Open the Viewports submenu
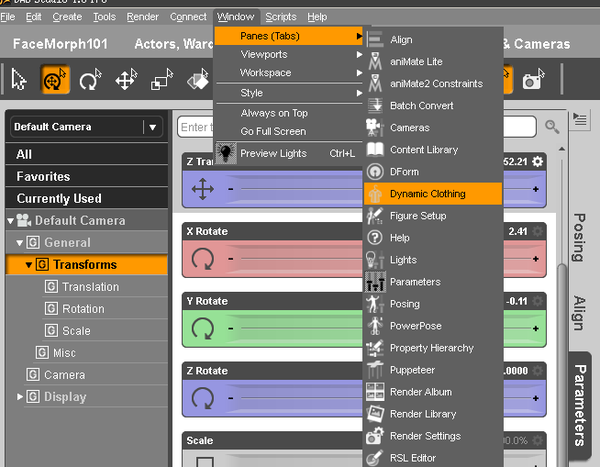The width and height of the screenshot is (600, 467). (289, 54)
